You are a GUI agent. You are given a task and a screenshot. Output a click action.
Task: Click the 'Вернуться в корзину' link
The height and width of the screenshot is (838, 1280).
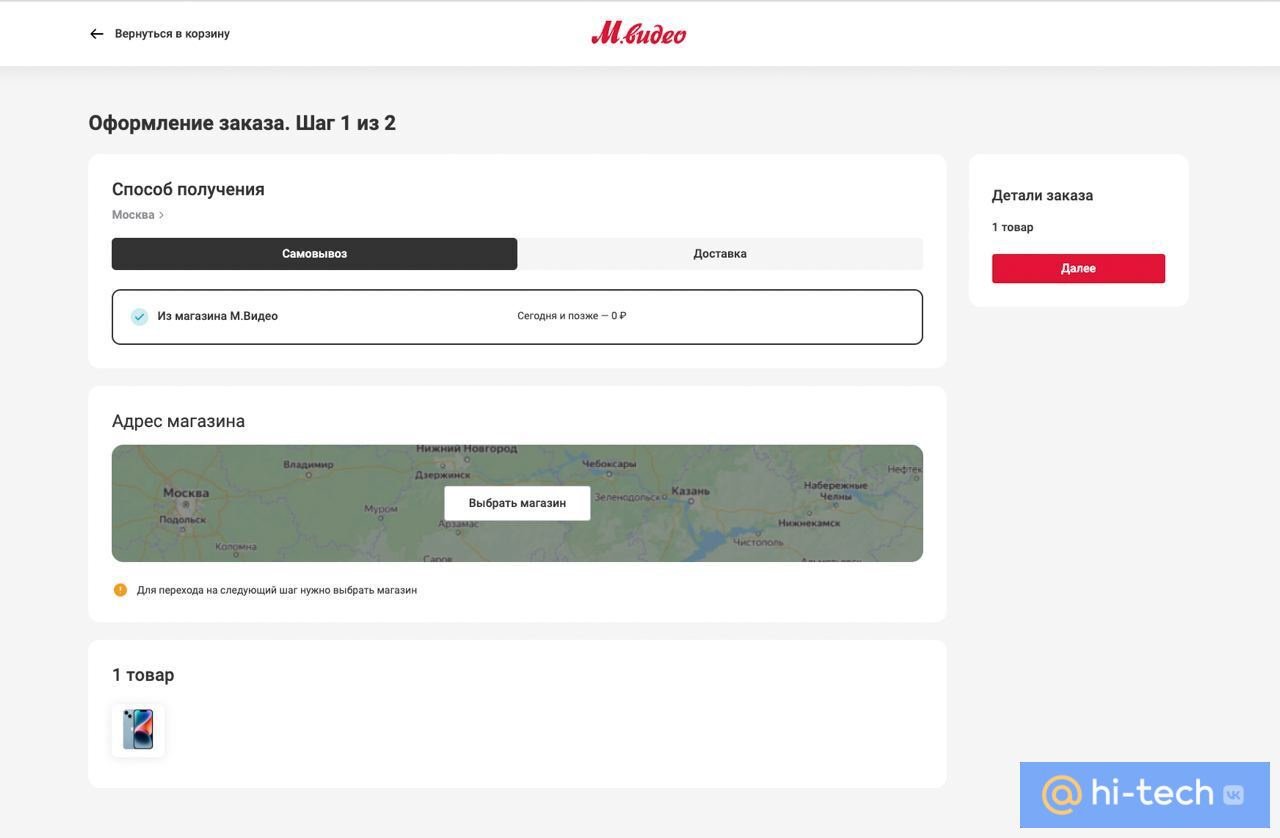tap(172, 34)
